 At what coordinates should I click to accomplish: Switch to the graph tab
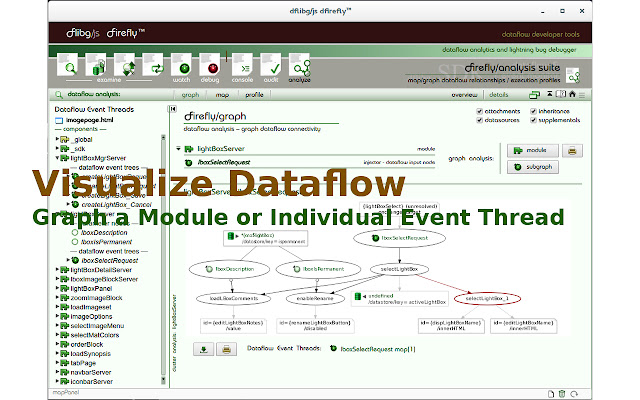[x=191, y=95]
